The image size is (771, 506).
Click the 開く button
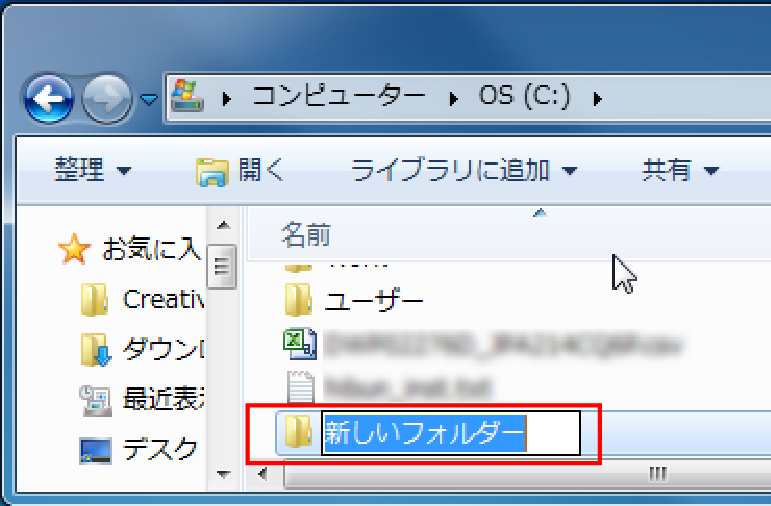[x=240, y=171]
